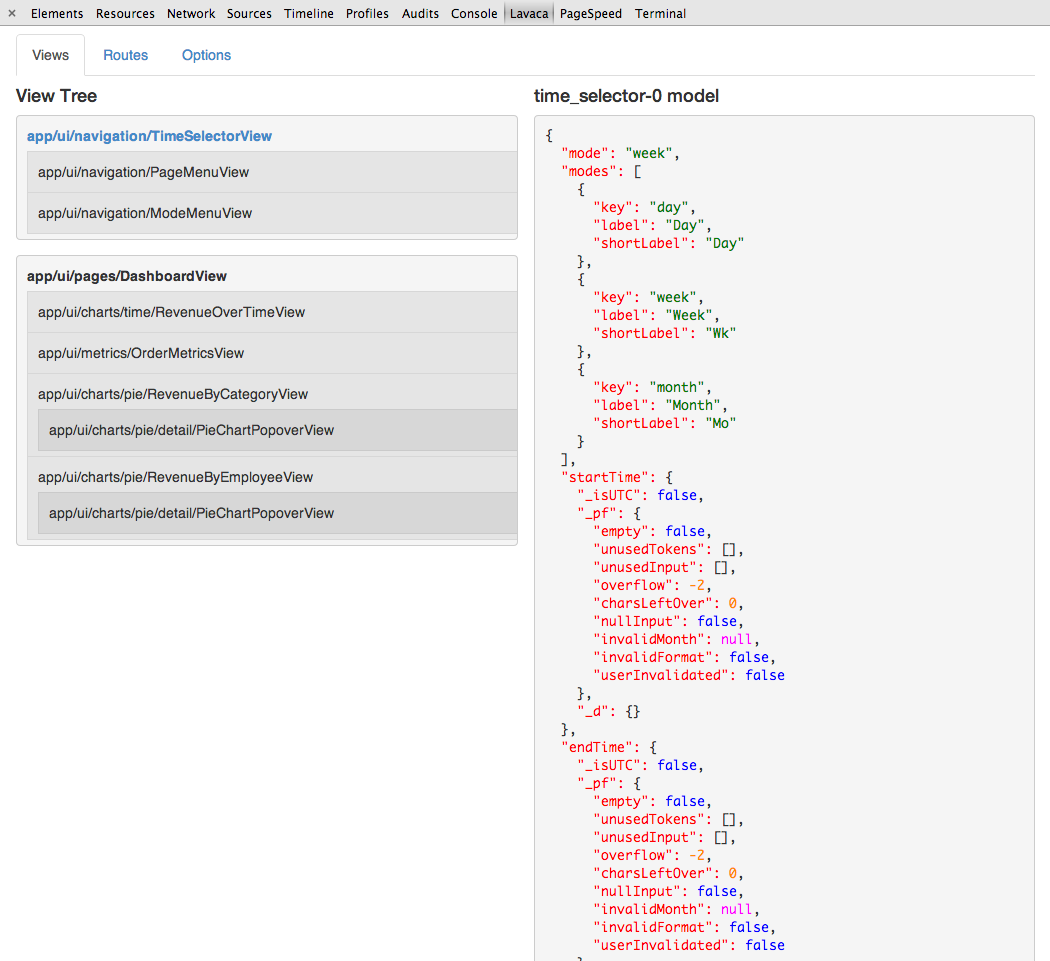1050x961 pixels.
Task: Open the Options sub-tab
Action: (206, 55)
